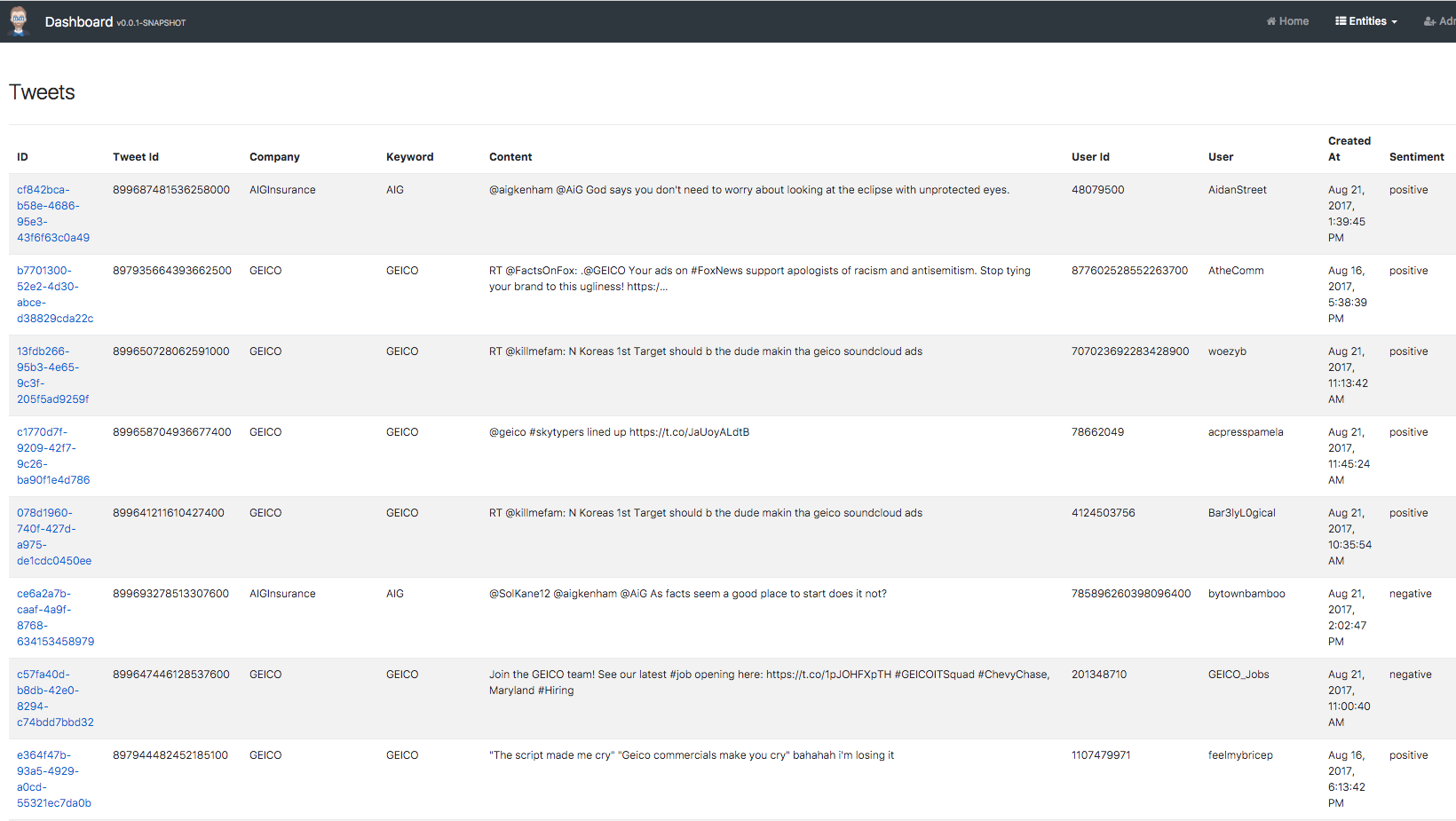Select Tweet Id 899647446128537600

[171, 675]
